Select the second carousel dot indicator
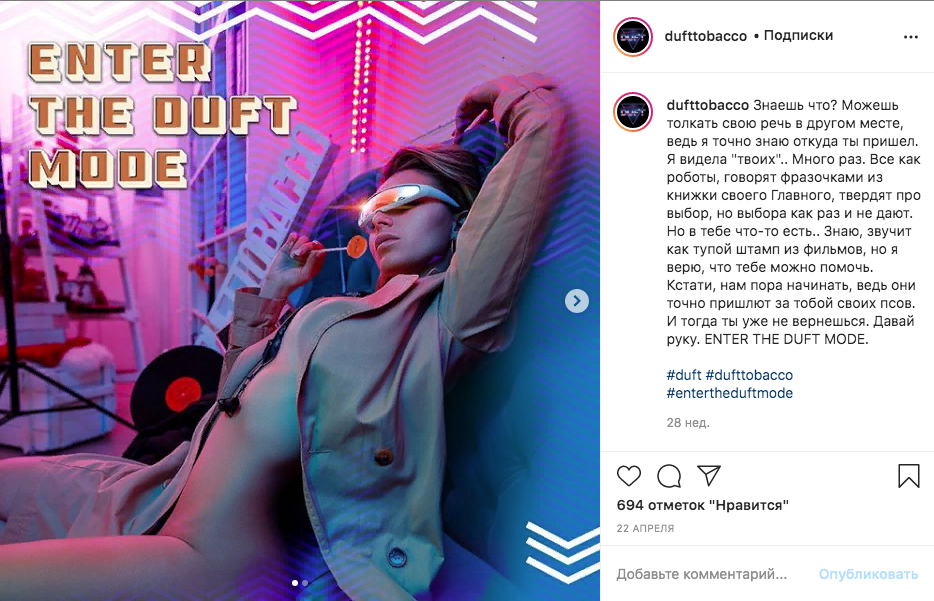Viewport: 934px width, 601px height. point(305,583)
